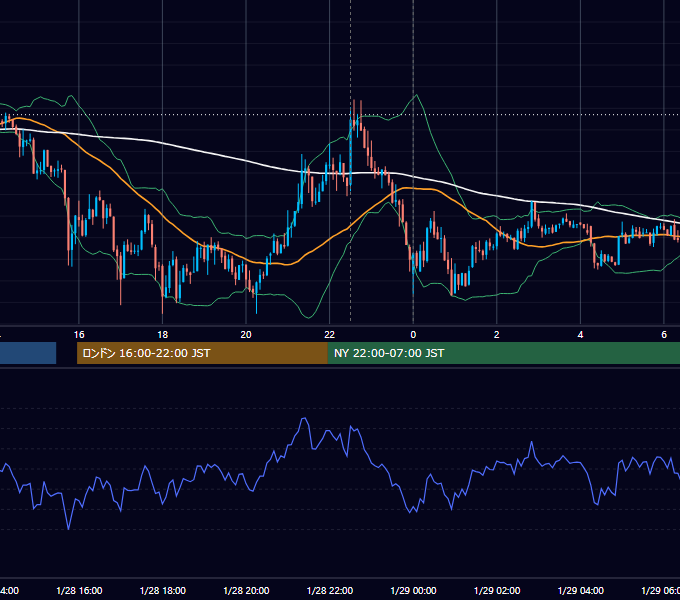Image resolution: width=680 pixels, height=600 pixels.
Task: Click the '1/29 04:00' date label
Action: point(581,591)
